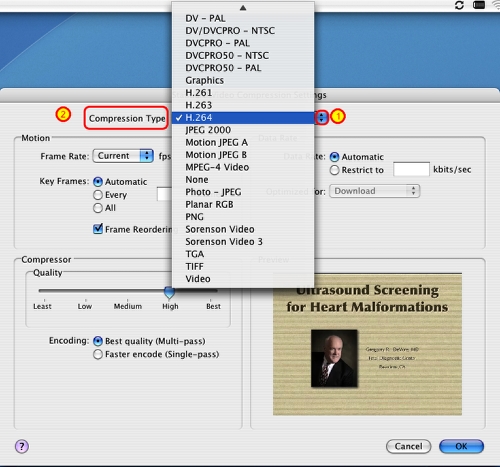The width and height of the screenshot is (500, 467).
Task: Open the purple help question mark button
Action: 22,446
